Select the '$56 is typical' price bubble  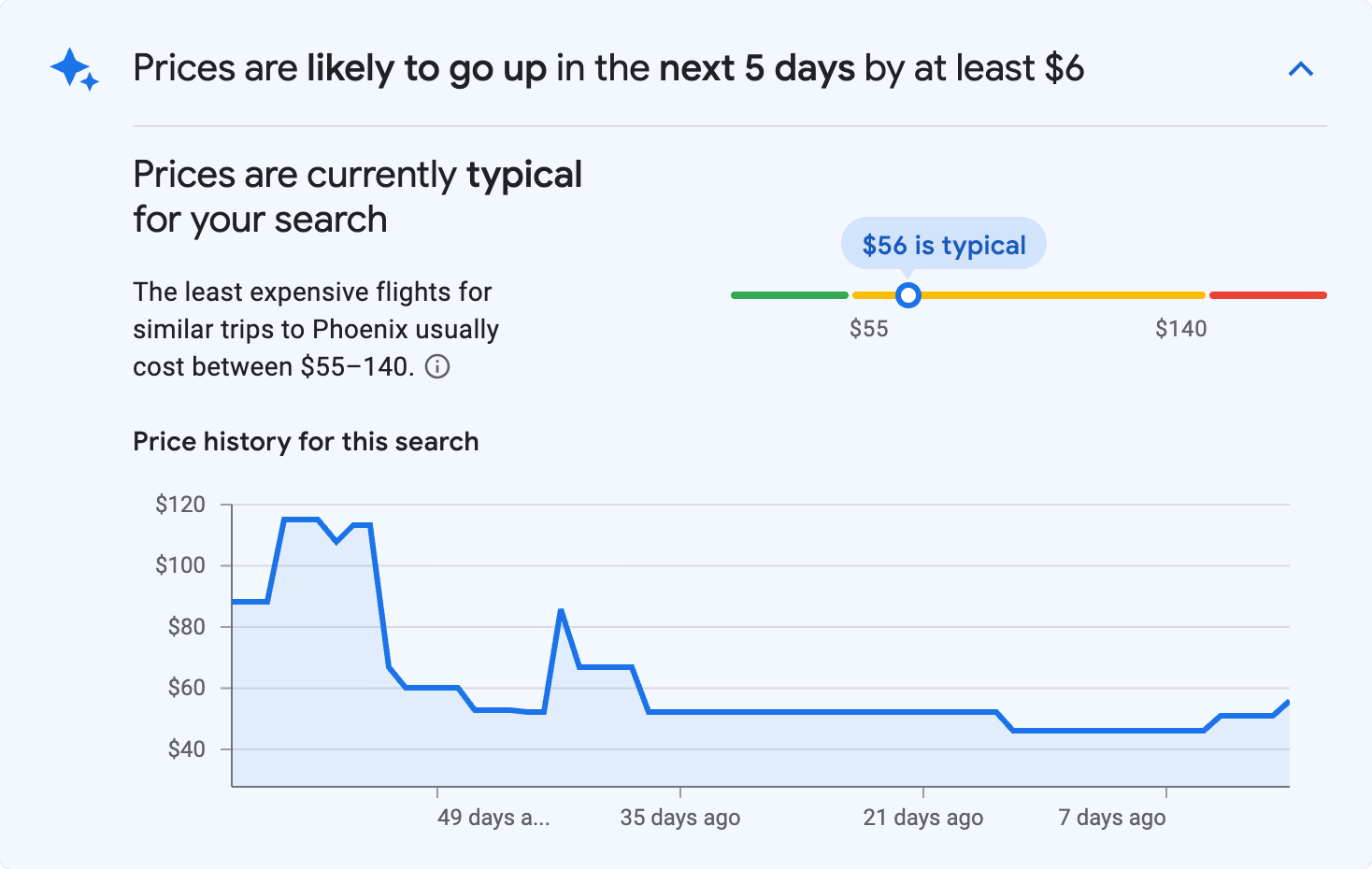point(943,244)
